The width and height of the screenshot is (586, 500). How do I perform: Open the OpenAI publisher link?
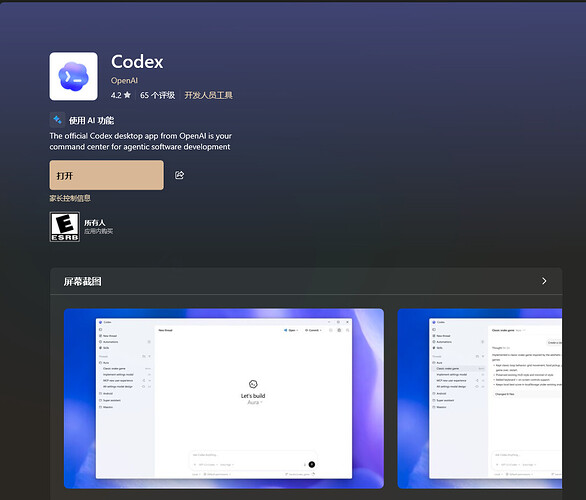point(124,80)
